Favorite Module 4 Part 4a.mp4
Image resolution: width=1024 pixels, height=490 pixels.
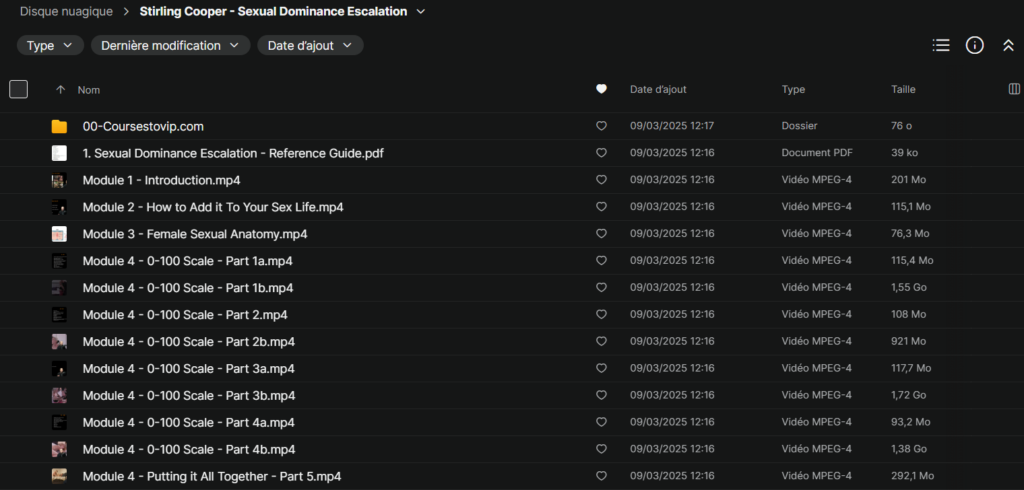tap(601, 422)
